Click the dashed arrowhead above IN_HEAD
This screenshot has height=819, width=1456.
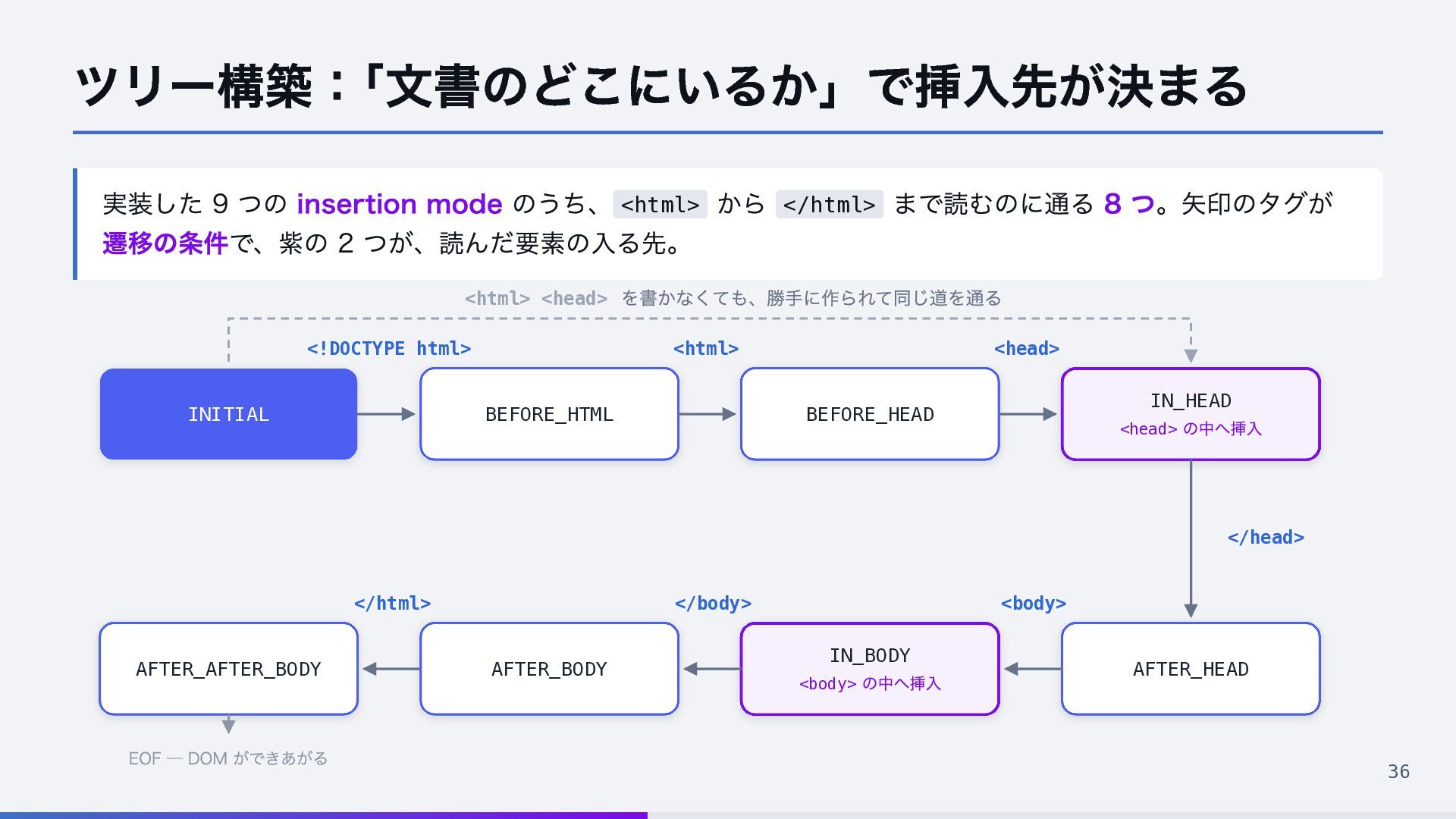point(1191,356)
